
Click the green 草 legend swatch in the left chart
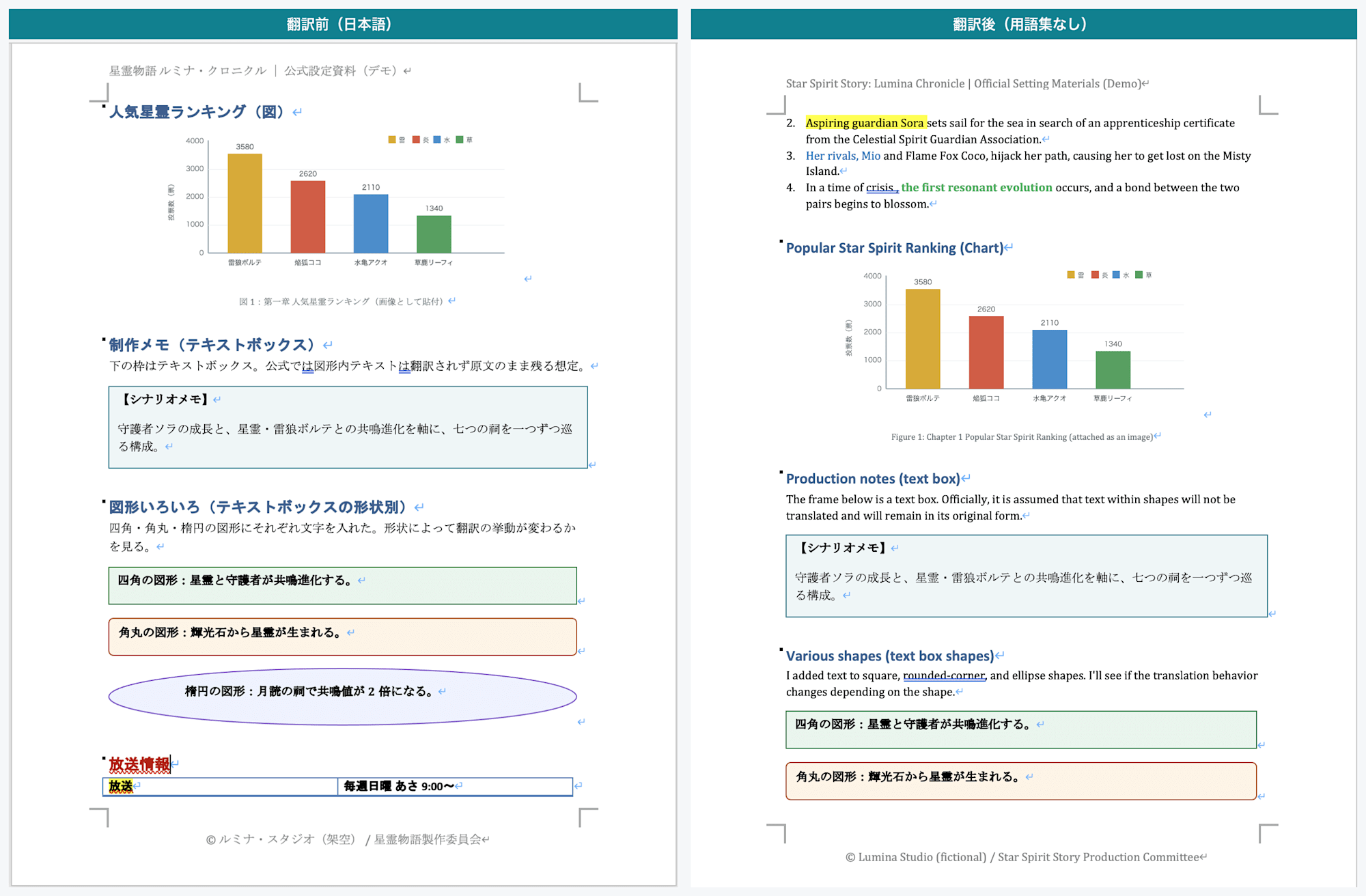[460, 139]
